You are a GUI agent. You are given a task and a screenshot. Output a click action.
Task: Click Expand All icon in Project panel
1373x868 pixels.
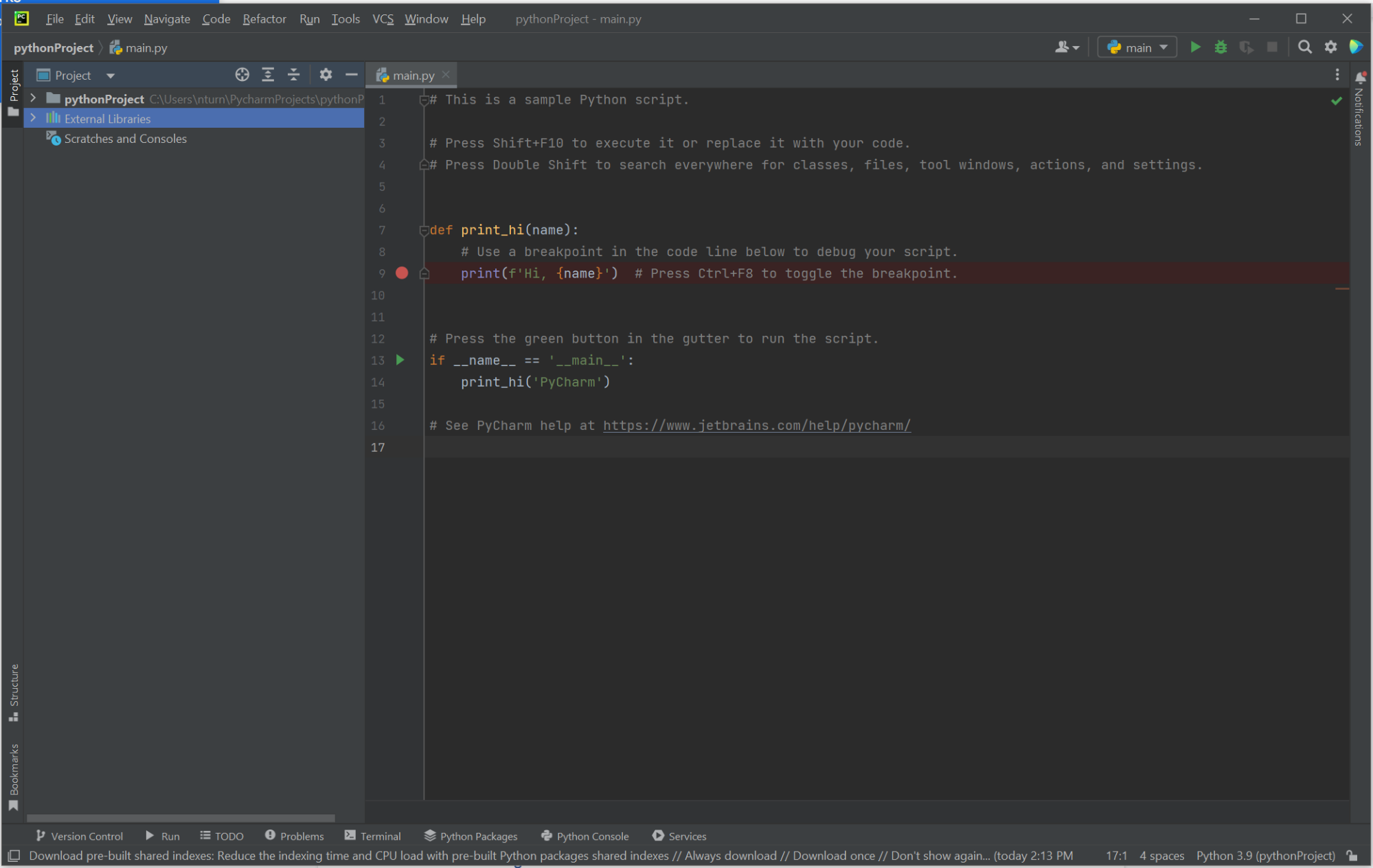click(x=268, y=75)
